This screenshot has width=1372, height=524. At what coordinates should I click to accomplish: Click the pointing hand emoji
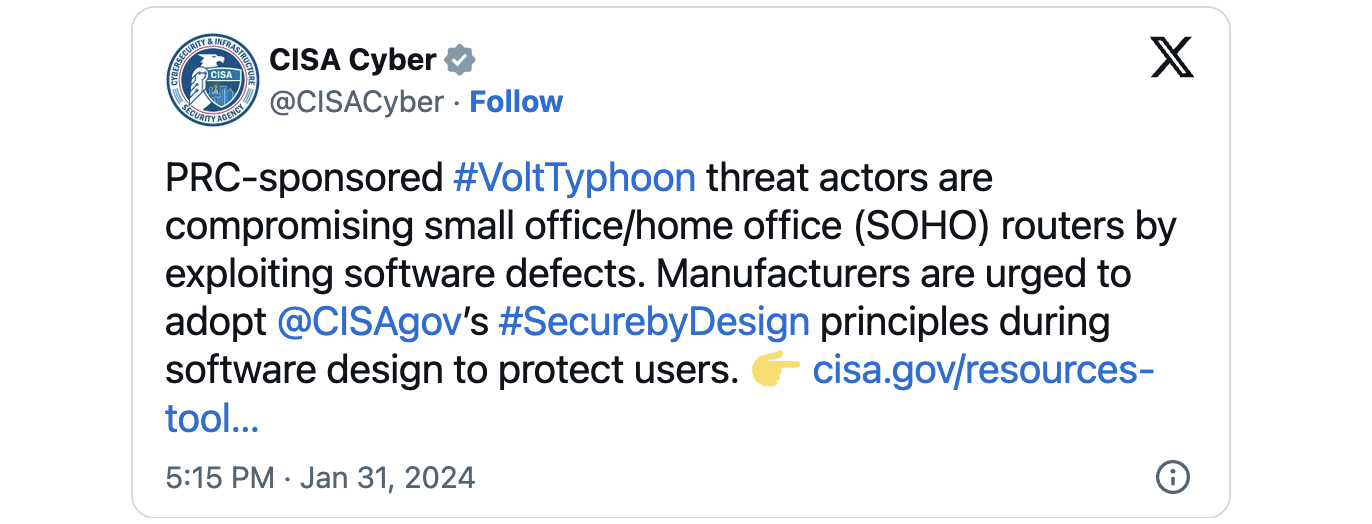click(775, 372)
